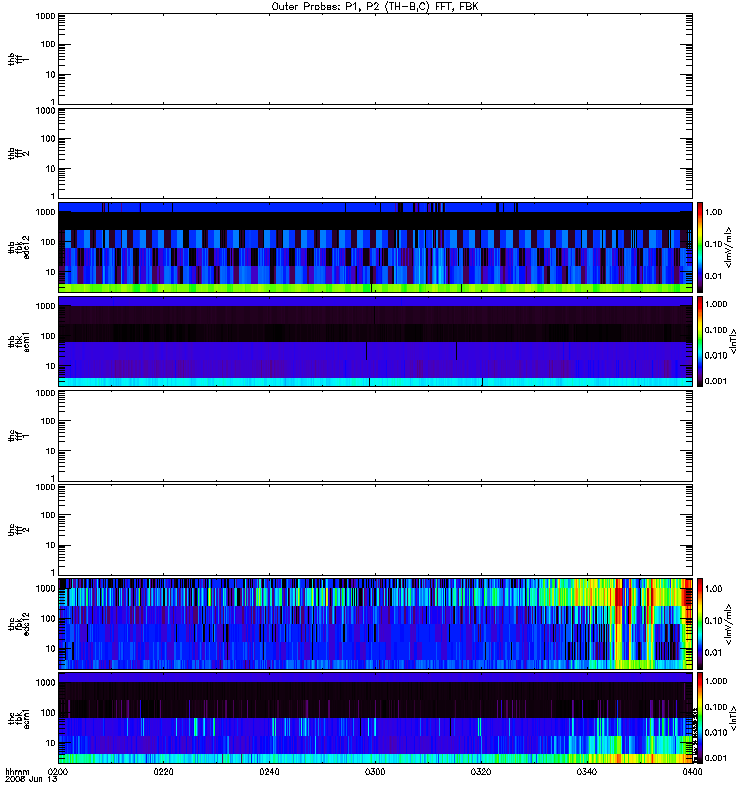The width and height of the screenshot is (750, 800).
Task: Click inside the empty thb fff 1 plot panel
Action: tap(375, 59)
